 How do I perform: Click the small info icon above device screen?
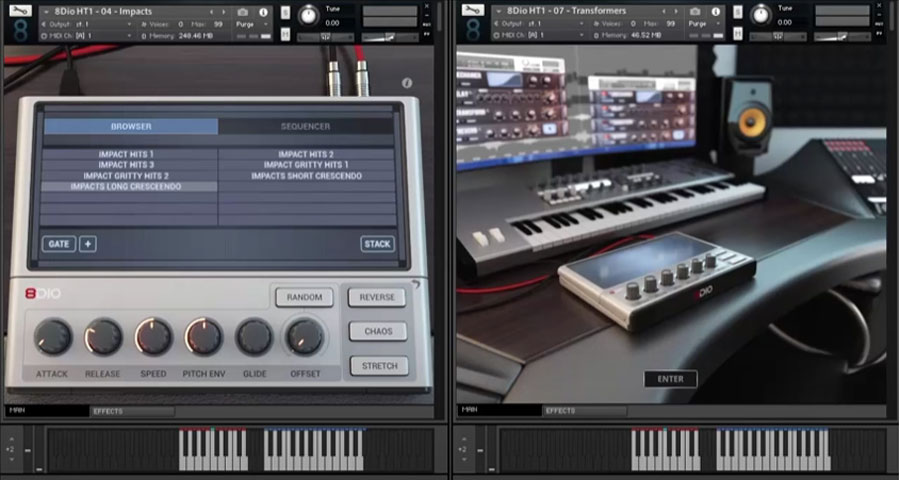click(x=407, y=83)
